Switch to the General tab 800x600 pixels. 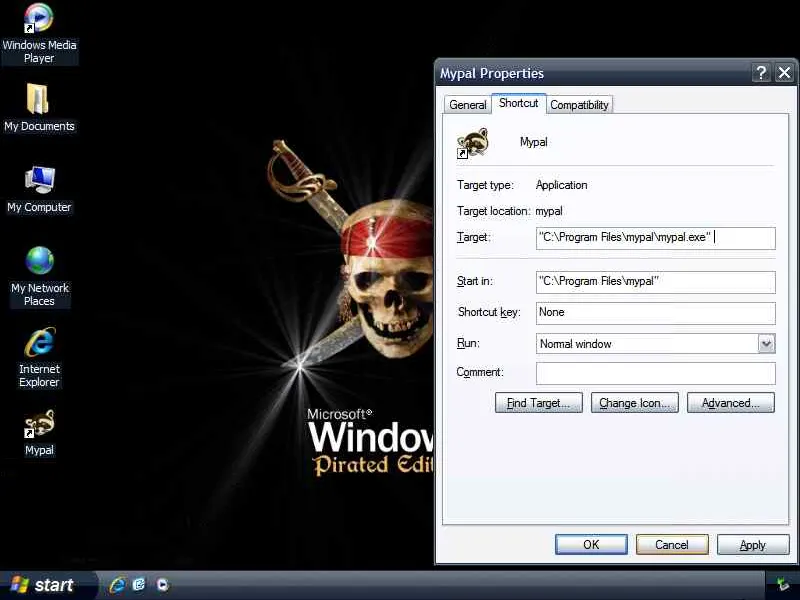[x=467, y=105]
